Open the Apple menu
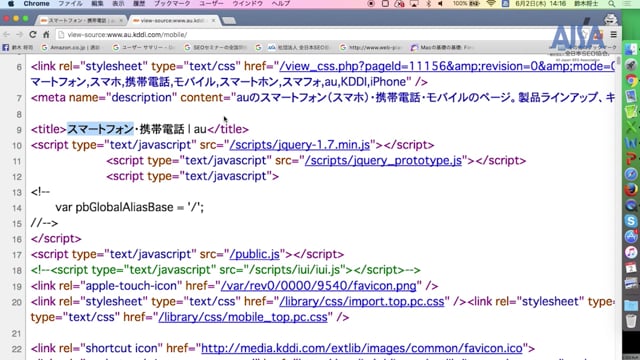 click(x=11, y=4)
